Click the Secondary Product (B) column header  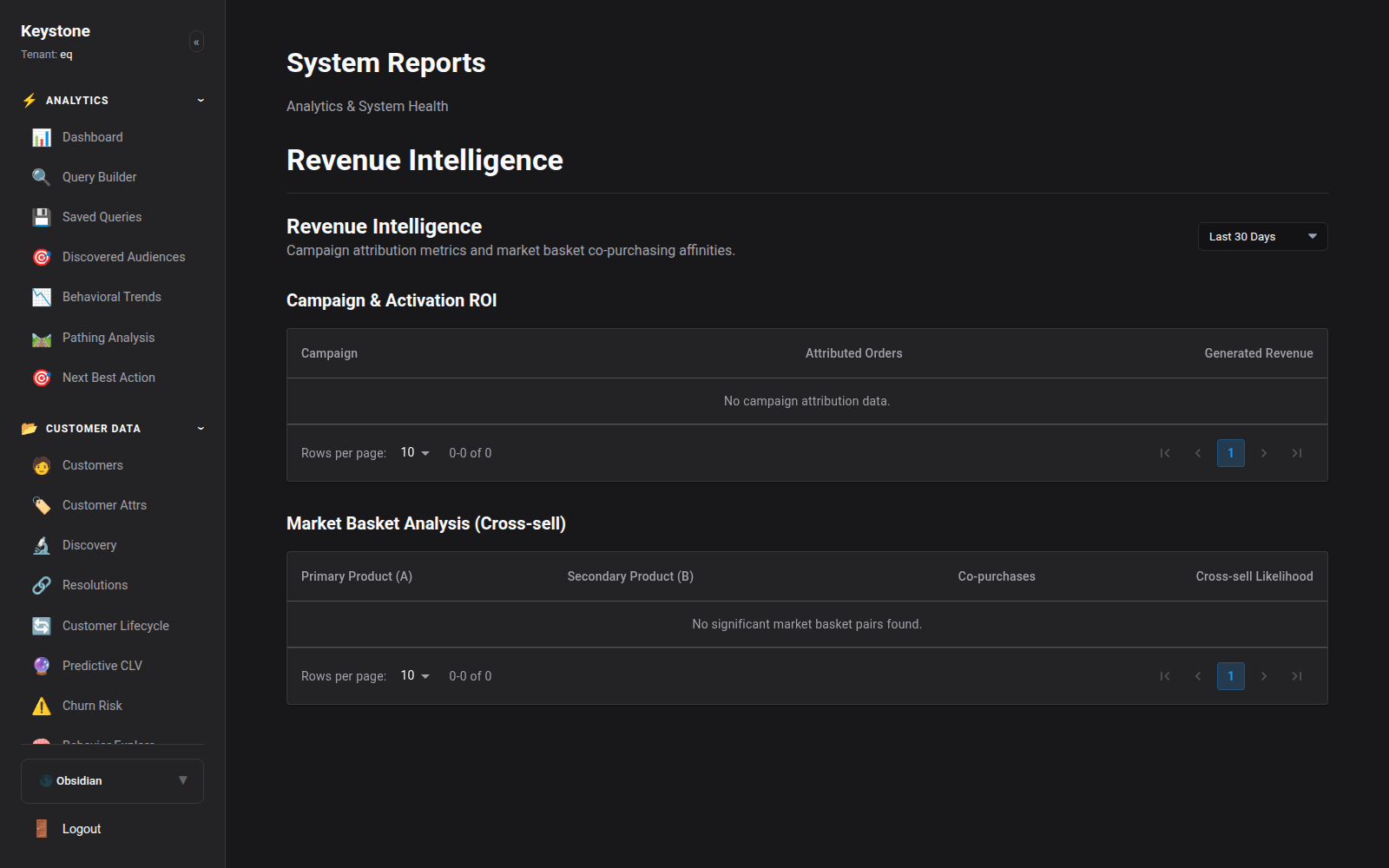click(x=630, y=576)
